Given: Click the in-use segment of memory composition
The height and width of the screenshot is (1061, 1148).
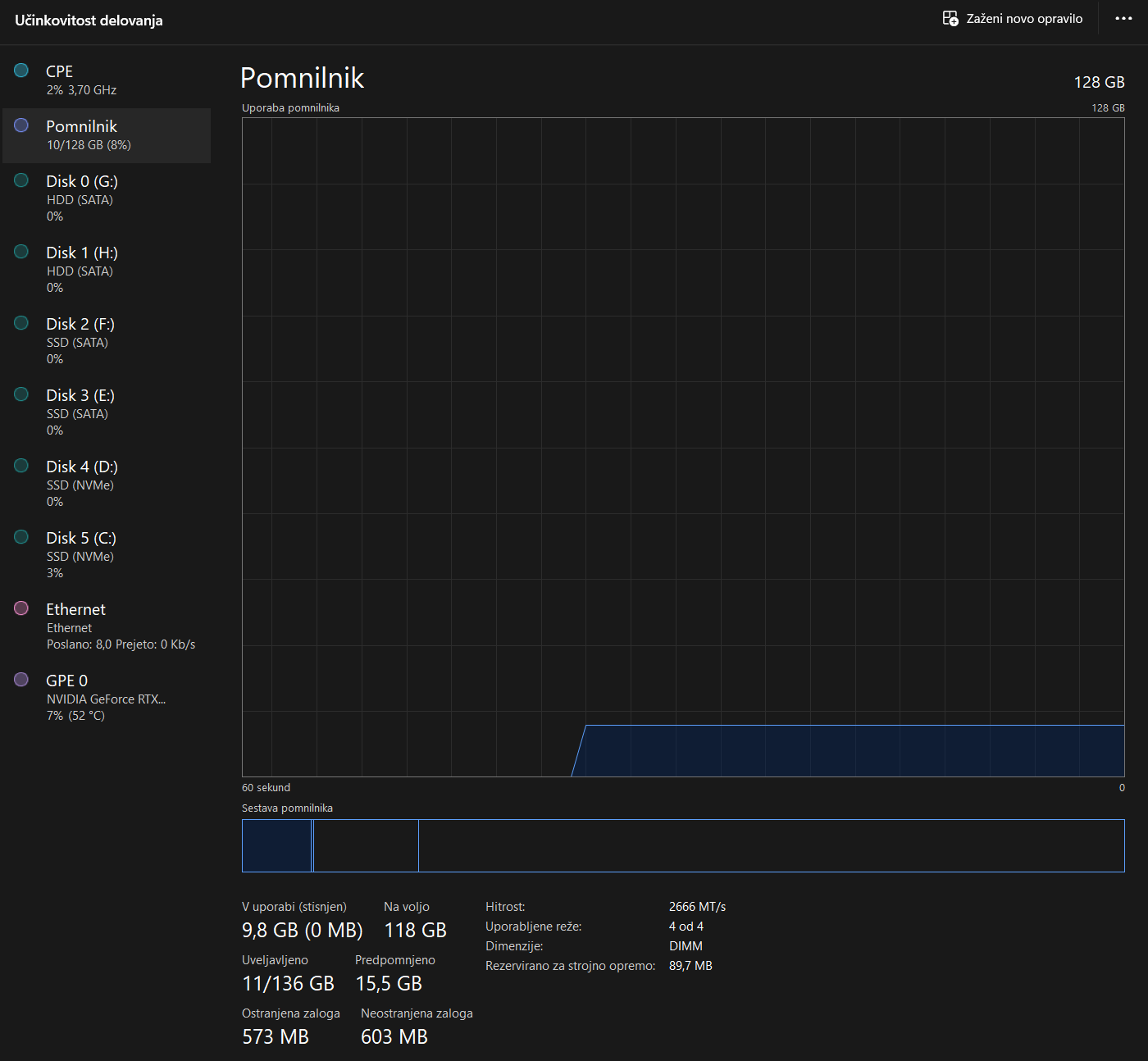Looking at the screenshot, I should tap(276, 845).
